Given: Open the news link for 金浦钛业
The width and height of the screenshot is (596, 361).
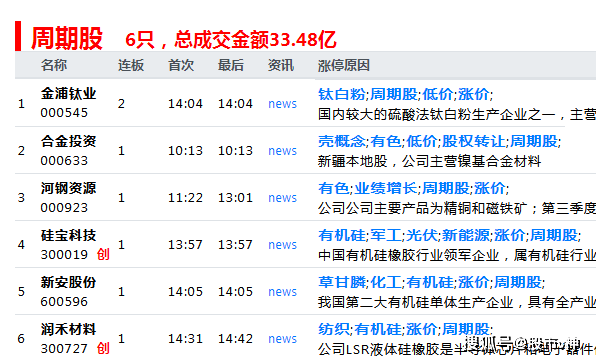Looking at the screenshot, I should pyautogui.click(x=282, y=104).
